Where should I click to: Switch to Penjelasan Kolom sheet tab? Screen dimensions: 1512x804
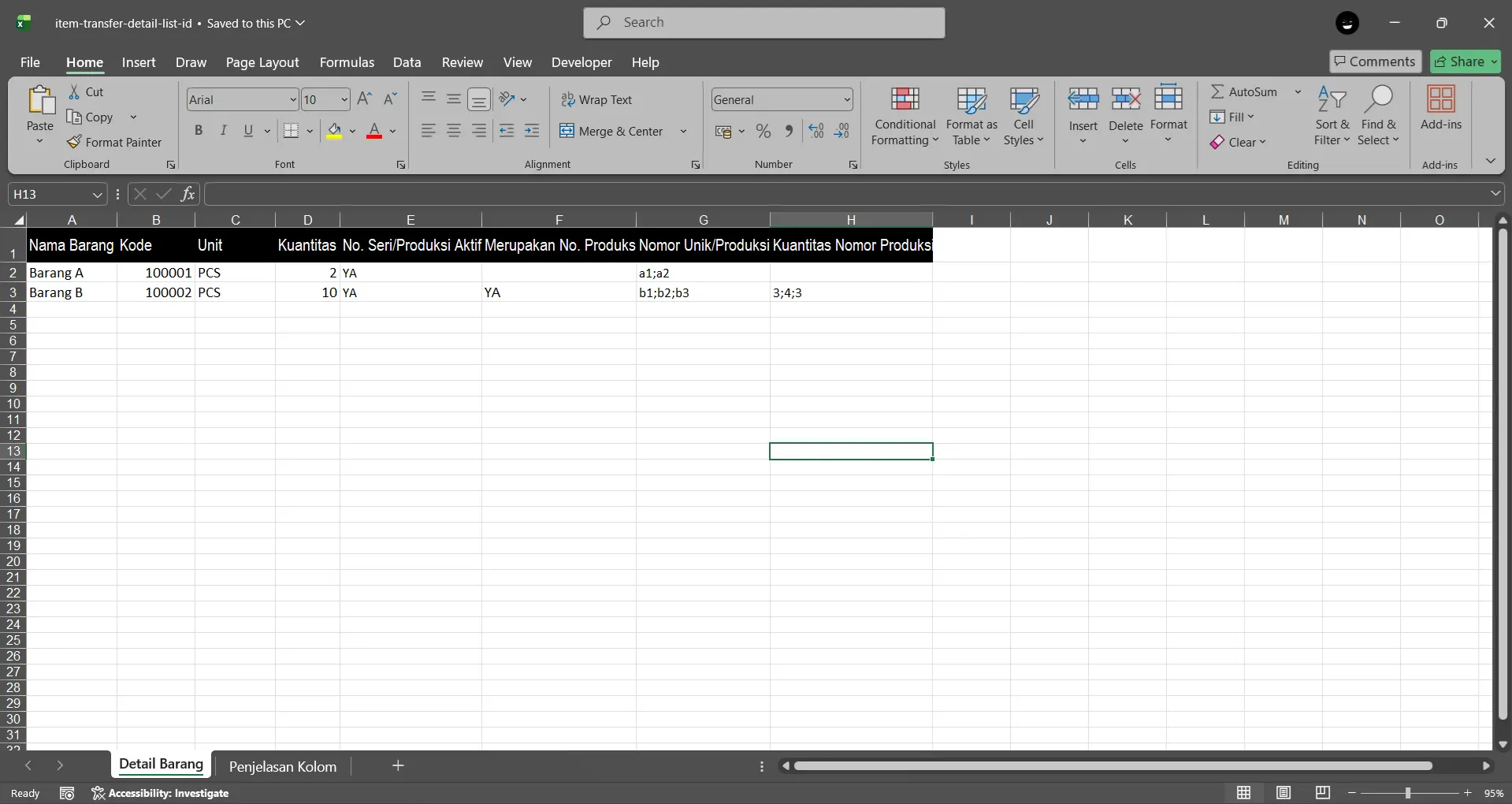pyautogui.click(x=282, y=766)
